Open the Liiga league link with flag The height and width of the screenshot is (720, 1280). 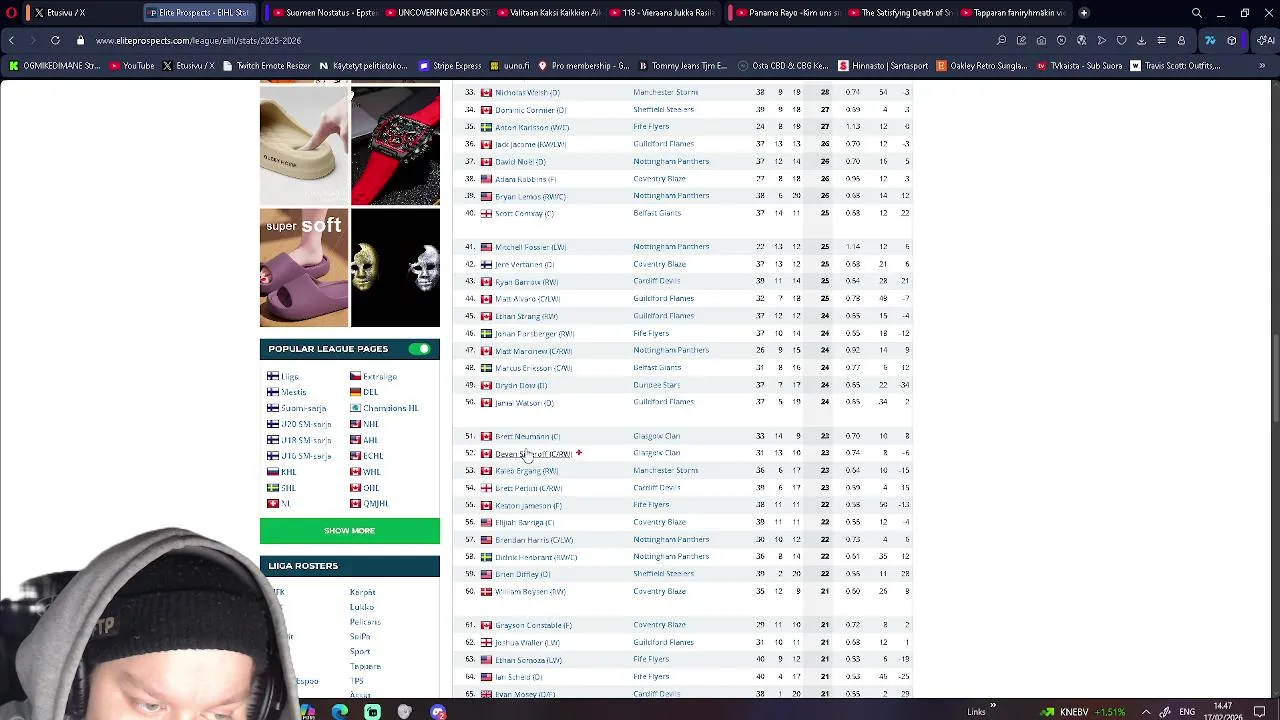(283, 376)
